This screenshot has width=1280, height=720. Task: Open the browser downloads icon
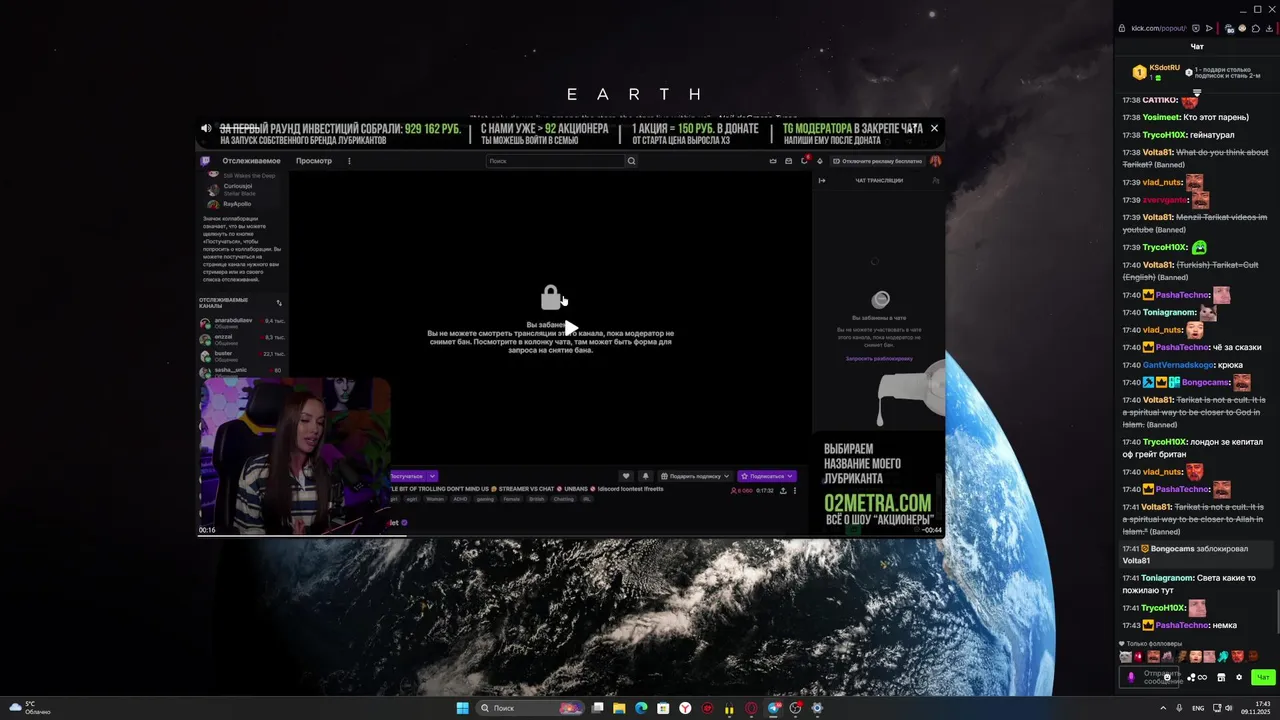pyautogui.click(x=1269, y=28)
